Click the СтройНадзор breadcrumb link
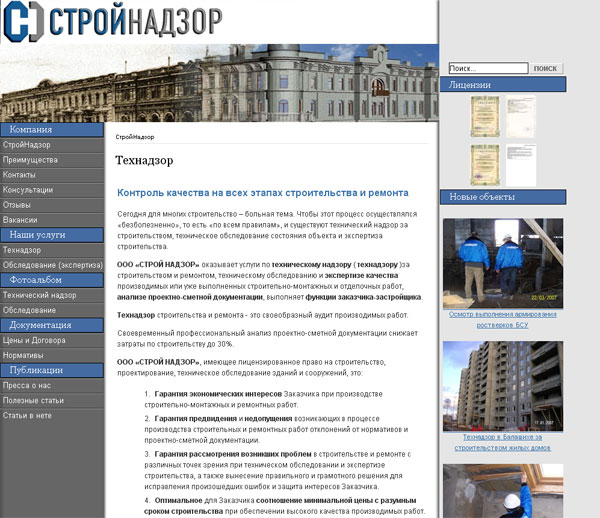 tap(135, 137)
